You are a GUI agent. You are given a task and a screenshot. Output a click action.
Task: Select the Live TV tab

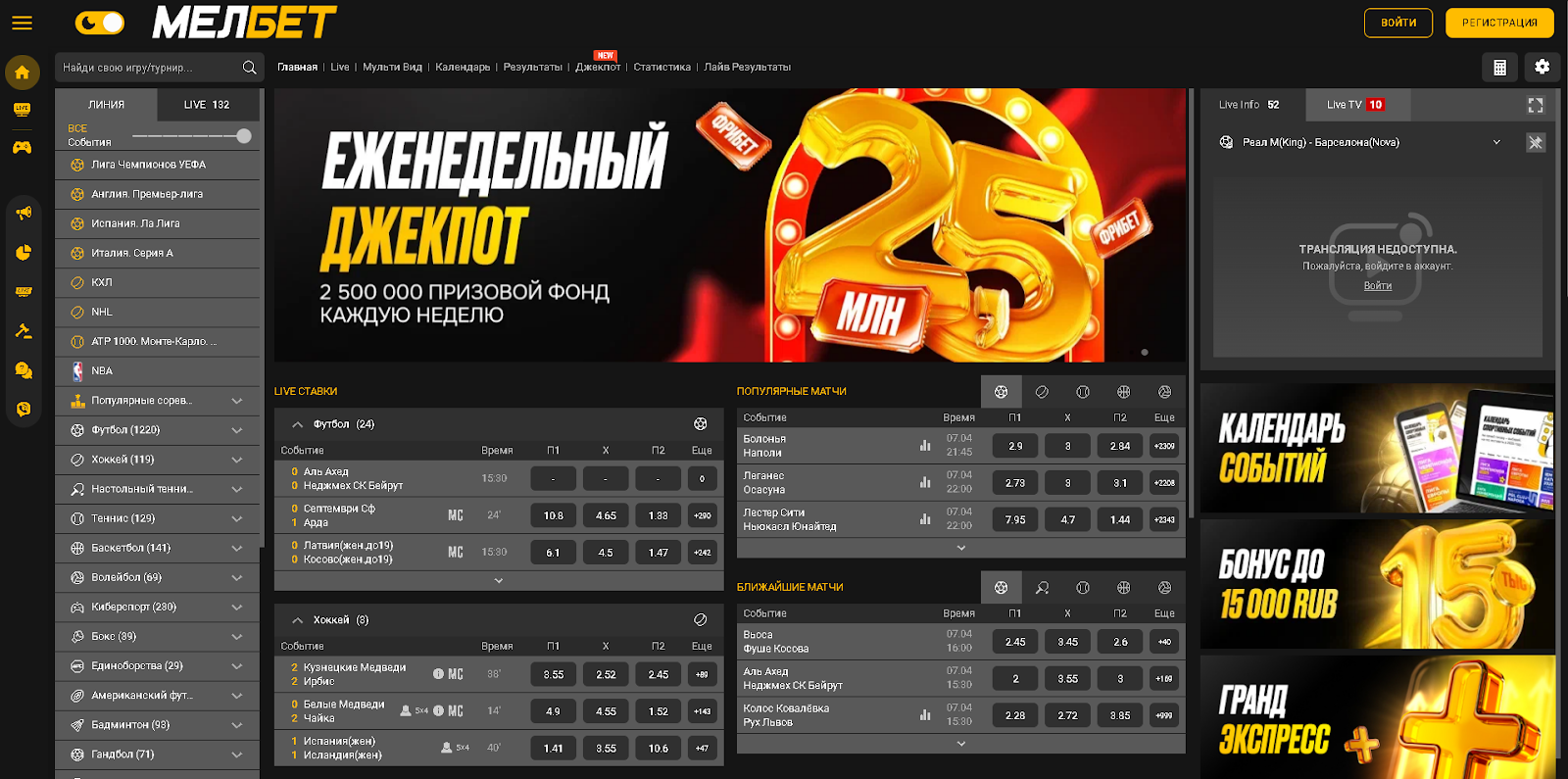[1354, 105]
